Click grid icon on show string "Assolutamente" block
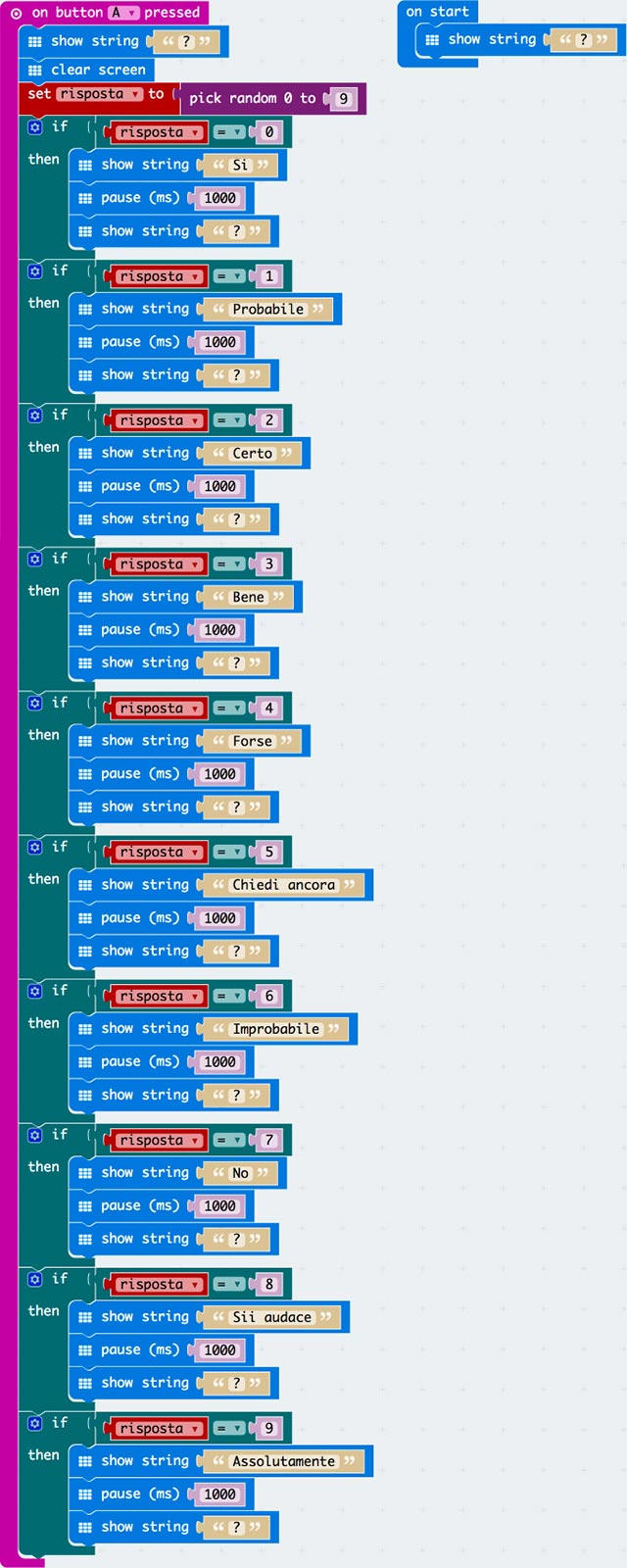 (85, 1462)
